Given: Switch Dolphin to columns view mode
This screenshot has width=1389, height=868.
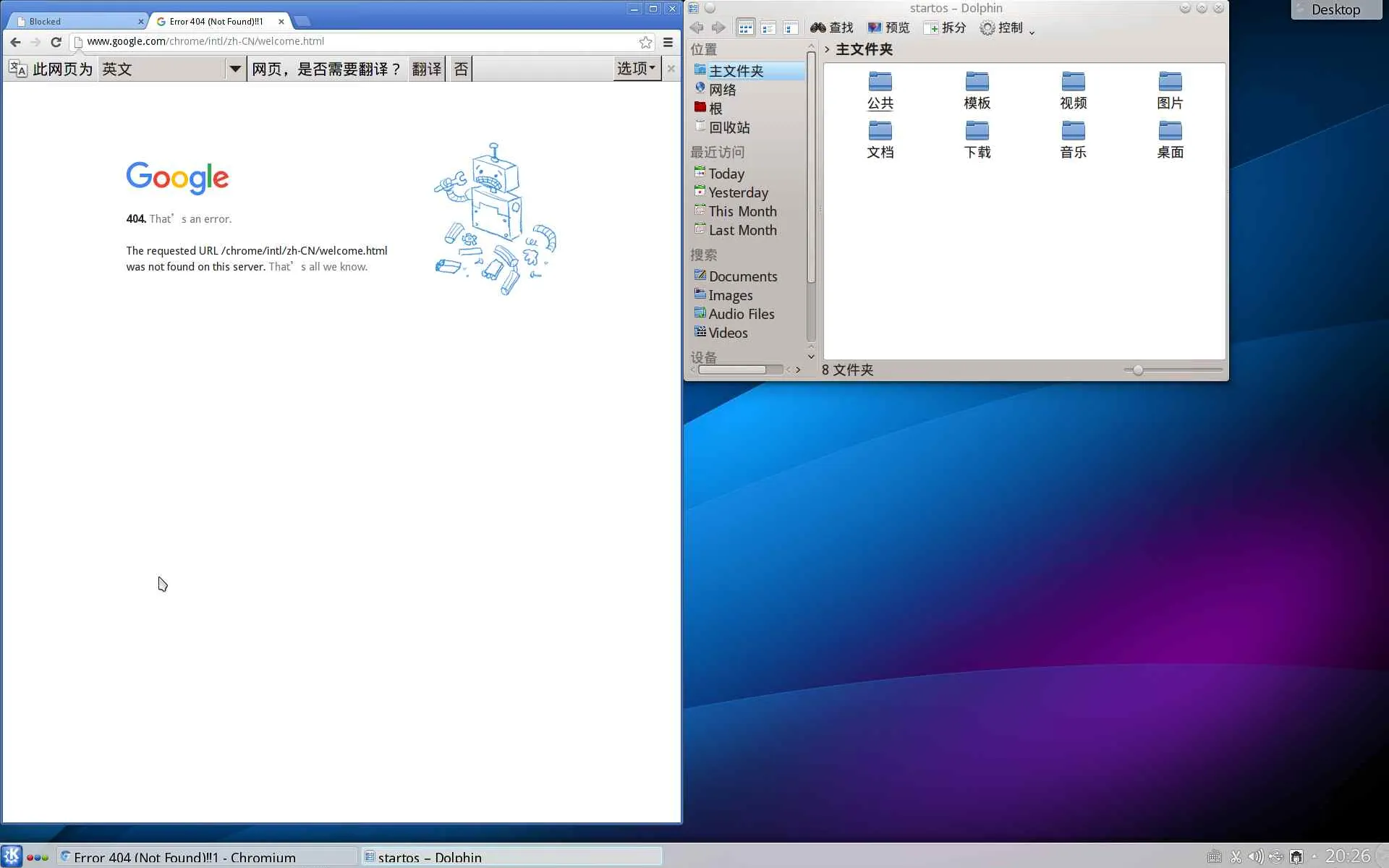Looking at the screenshot, I should click(790, 28).
